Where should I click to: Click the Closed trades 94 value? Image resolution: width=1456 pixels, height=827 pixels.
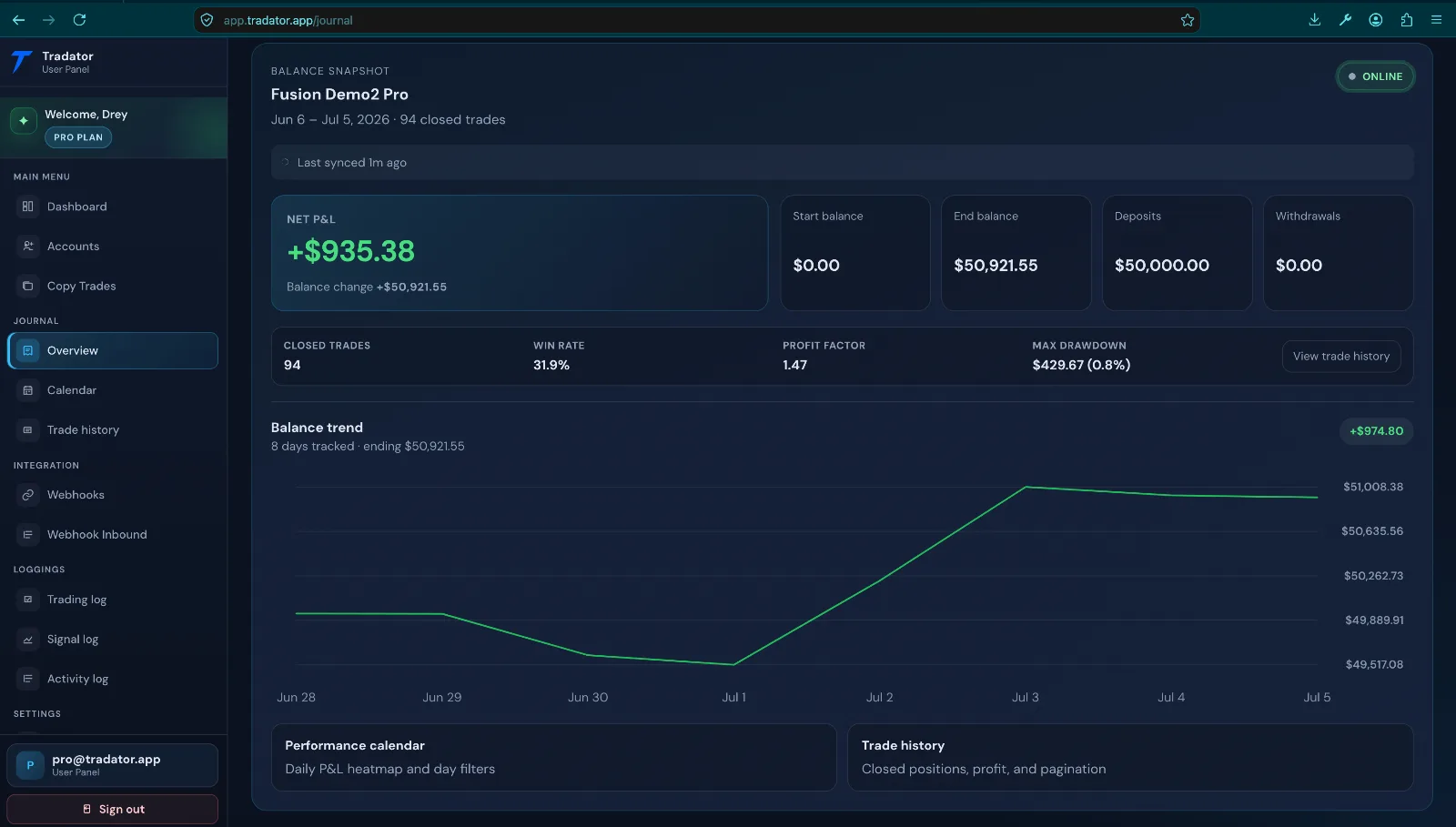click(292, 365)
